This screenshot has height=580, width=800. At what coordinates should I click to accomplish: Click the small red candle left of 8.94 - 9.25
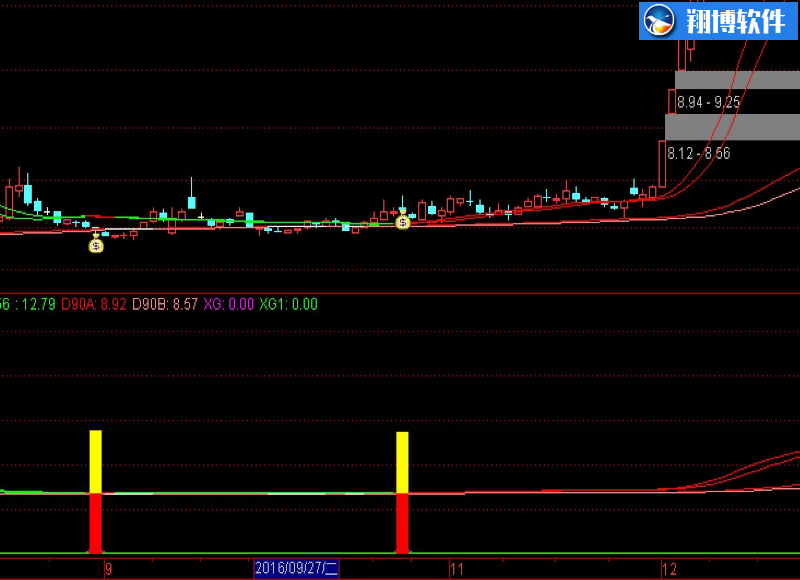pyautogui.click(x=672, y=101)
